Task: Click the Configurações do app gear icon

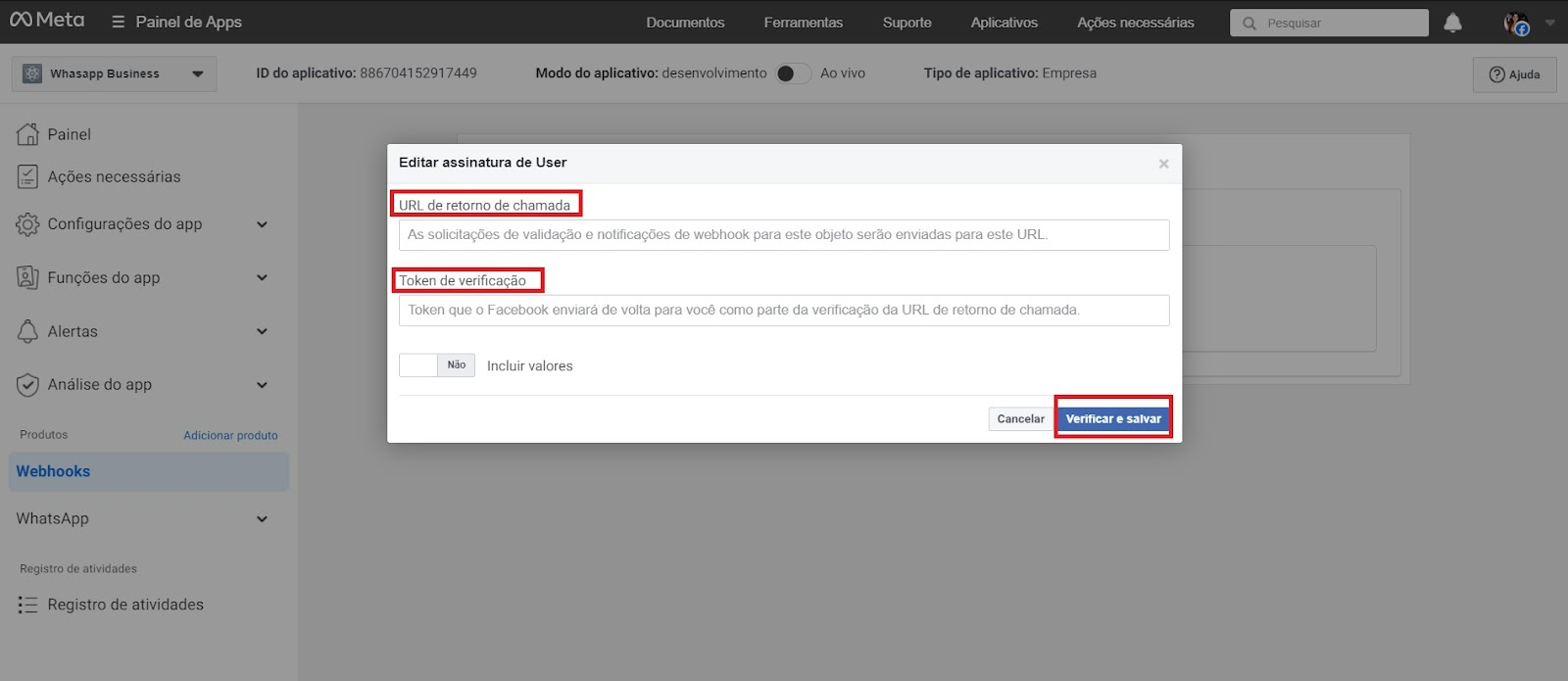Action: [x=27, y=224]
